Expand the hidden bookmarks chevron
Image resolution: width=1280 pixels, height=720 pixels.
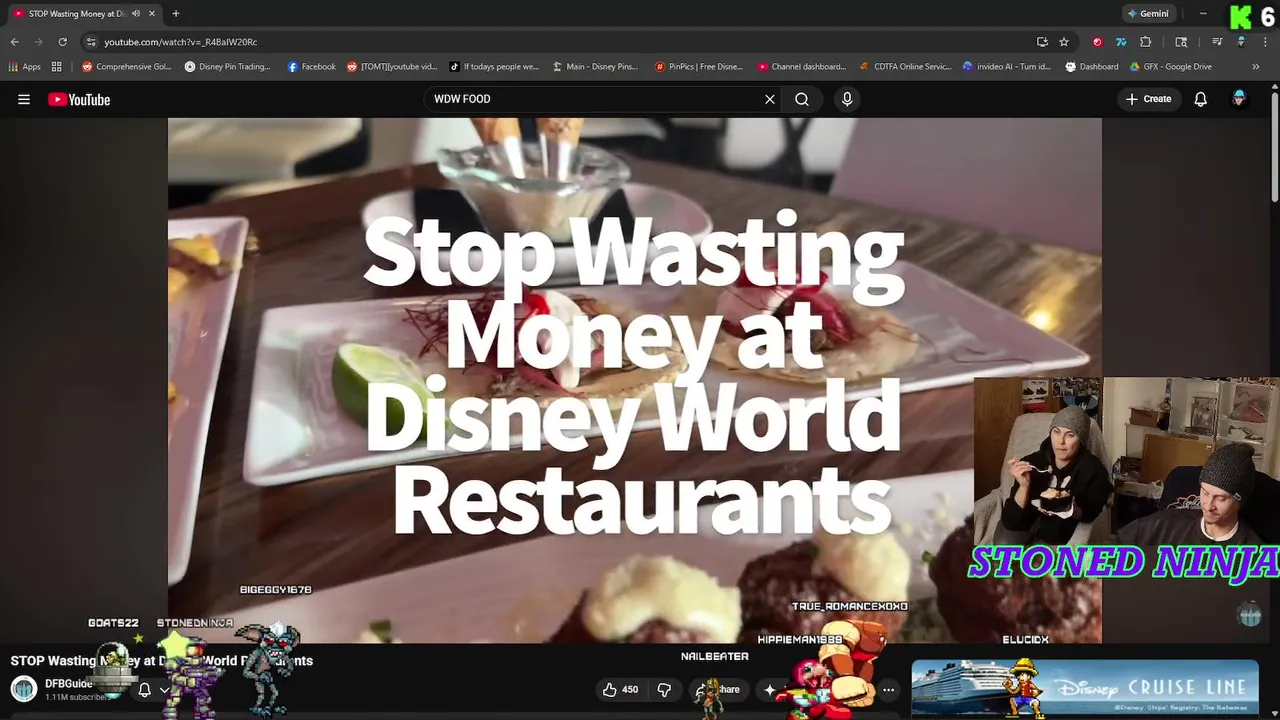(1256, 67)
